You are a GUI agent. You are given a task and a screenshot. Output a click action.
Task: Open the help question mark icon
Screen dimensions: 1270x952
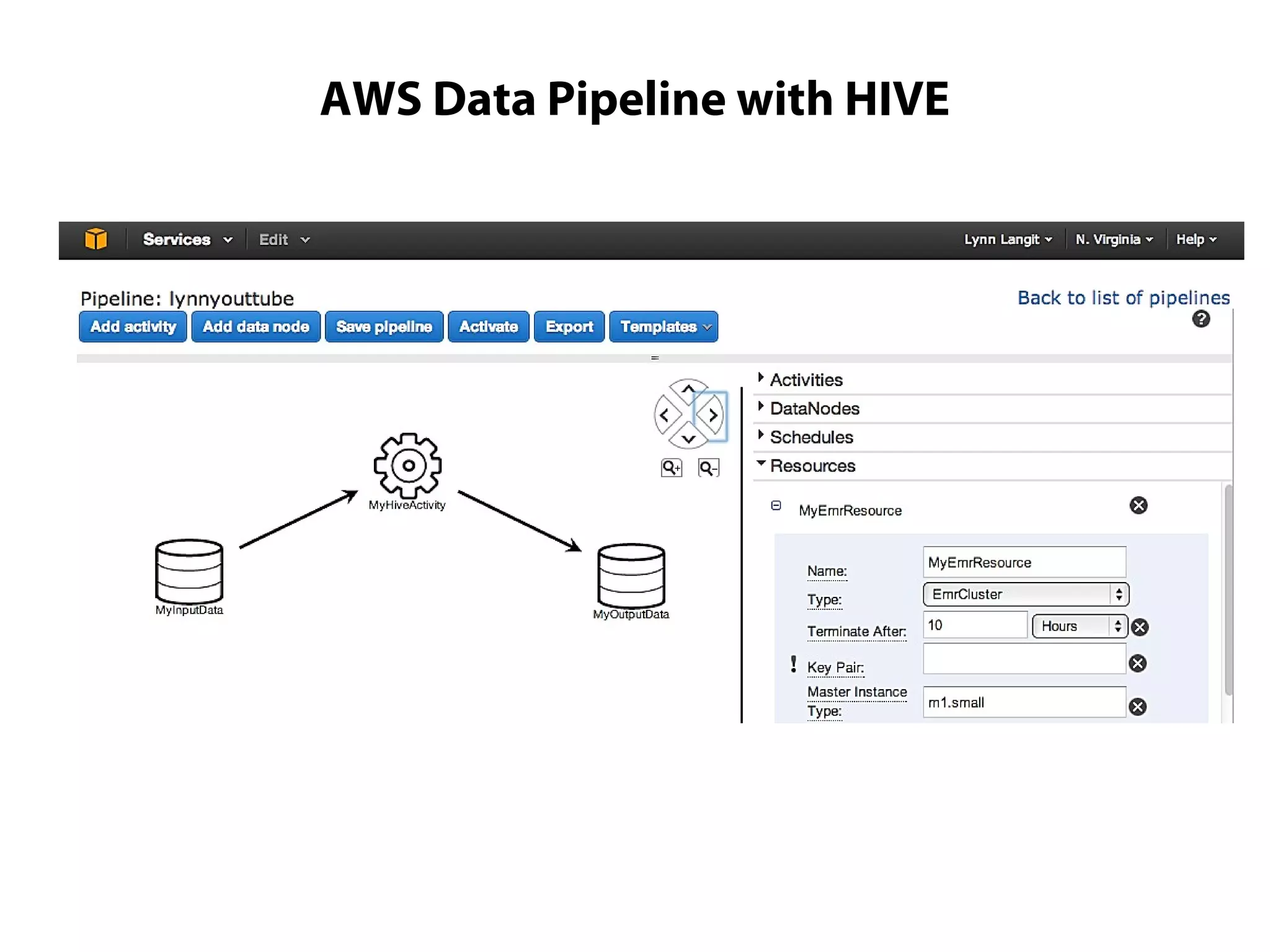(x=1201, y=319)
